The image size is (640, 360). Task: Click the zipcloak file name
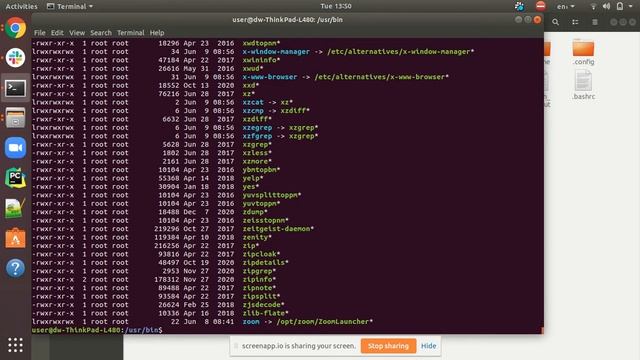click(x=259, y=254)
